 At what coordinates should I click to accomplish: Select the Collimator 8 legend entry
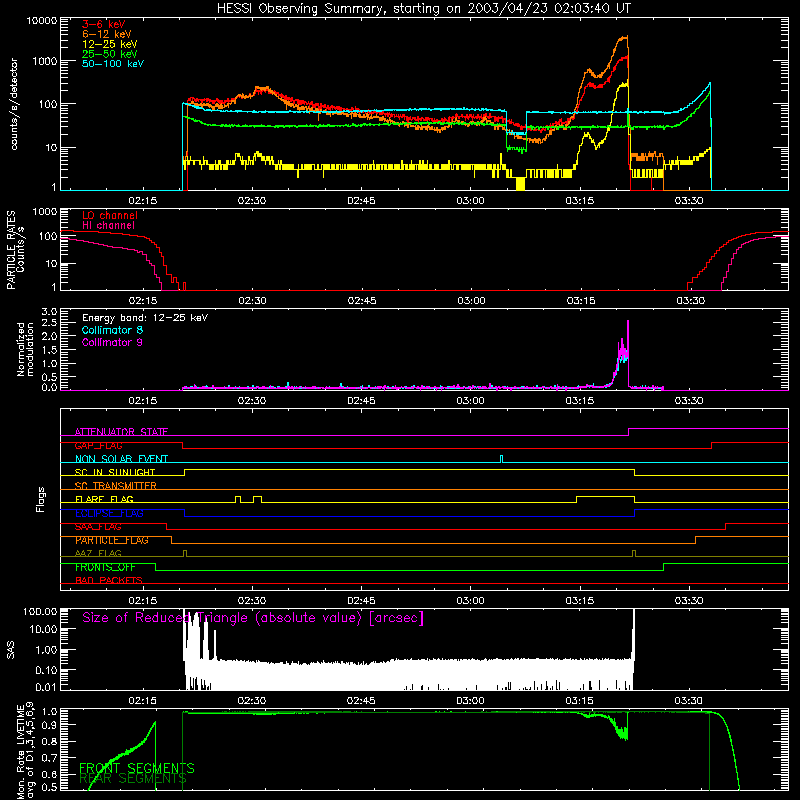pyautogui.click(x=112, y=330)
